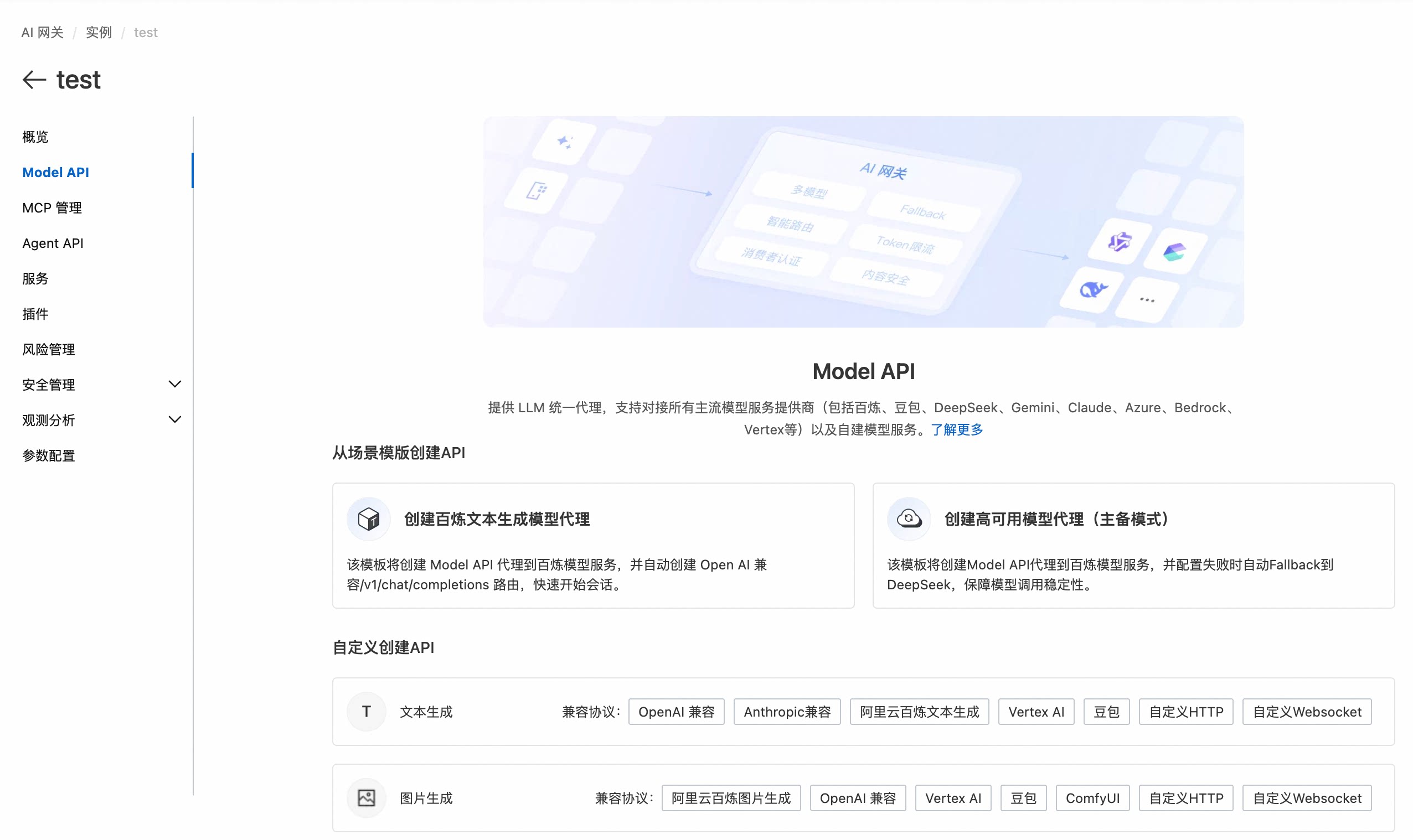The image size is (1413, 840).
Task: Expand the 观测分析 menu chevron
Action: tap(174, 419)
